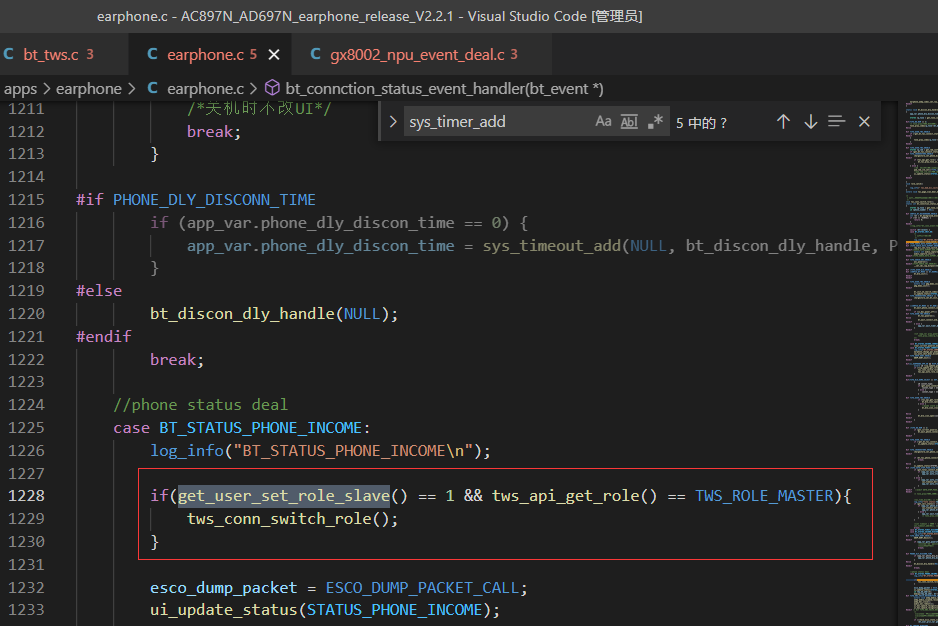
Task: Click TWS_ROLE_MASTER constant
Action: click(764, 496)
